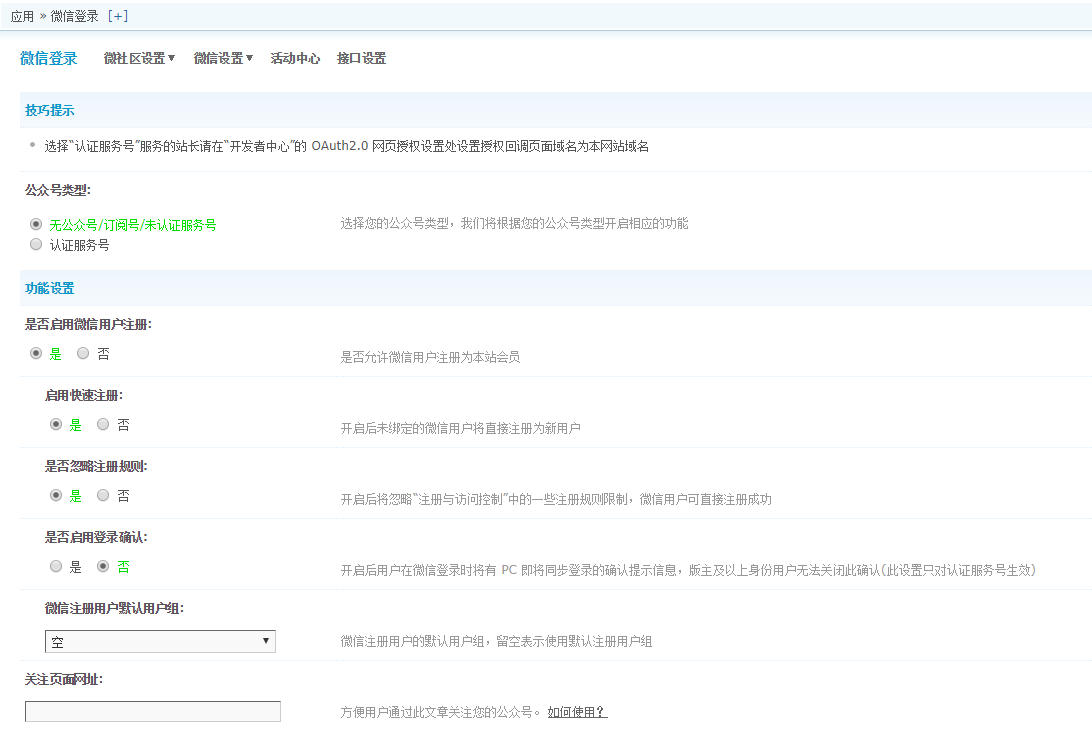Choose 否 for 启用快速注册
Image resolution: width=1092 pixels, height=738 pixels.
[x=103, y=425]
